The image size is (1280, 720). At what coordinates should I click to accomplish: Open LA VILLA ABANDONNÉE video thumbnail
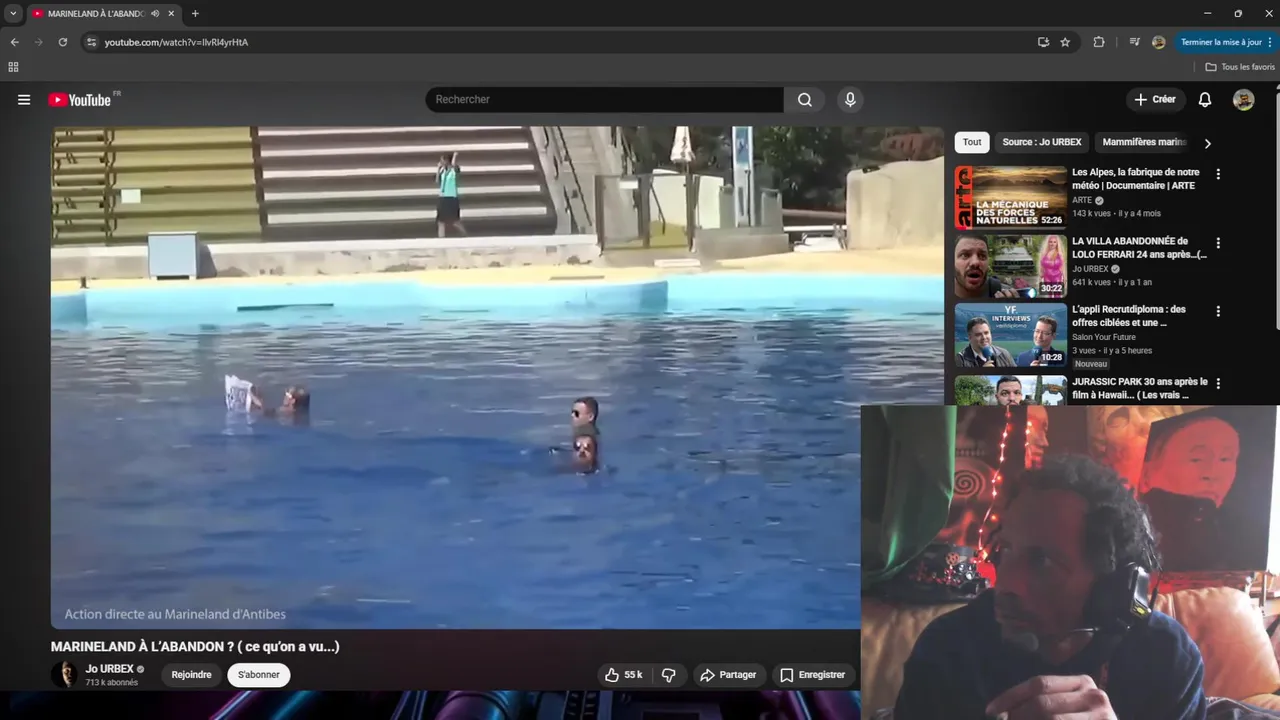point(1010,266)
